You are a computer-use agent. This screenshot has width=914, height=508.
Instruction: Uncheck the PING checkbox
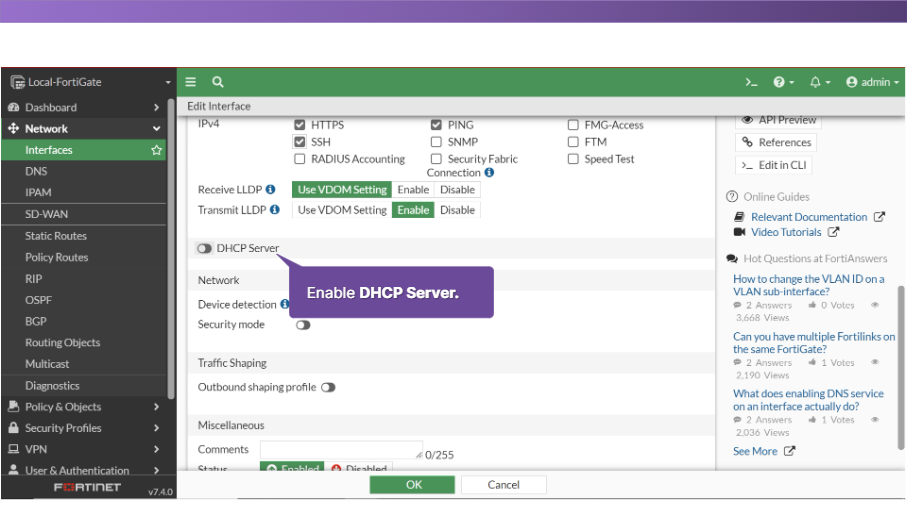(436, 125)
